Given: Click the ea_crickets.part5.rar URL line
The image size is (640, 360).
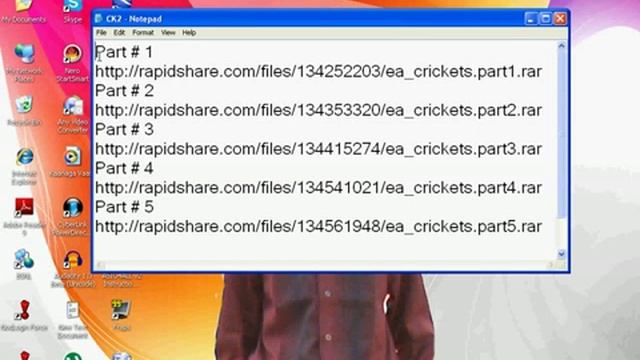Looking at the screenshot, I should 318,227.
